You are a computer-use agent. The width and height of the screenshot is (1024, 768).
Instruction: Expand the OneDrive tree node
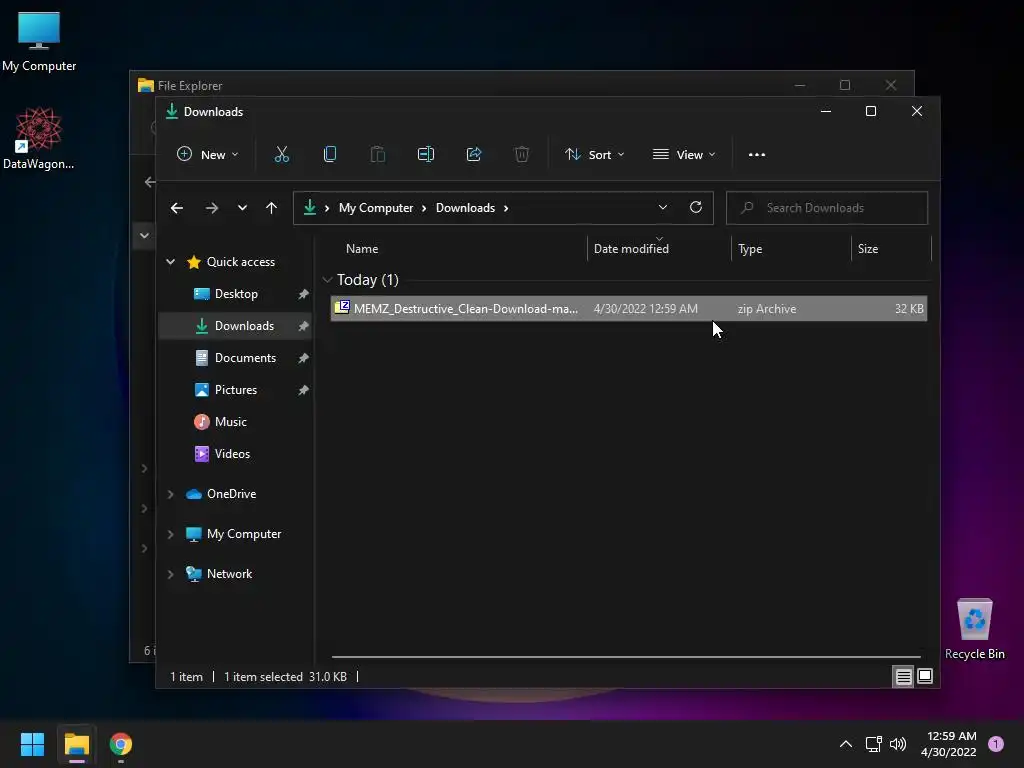pyautogui.click(x=170, y=494)
